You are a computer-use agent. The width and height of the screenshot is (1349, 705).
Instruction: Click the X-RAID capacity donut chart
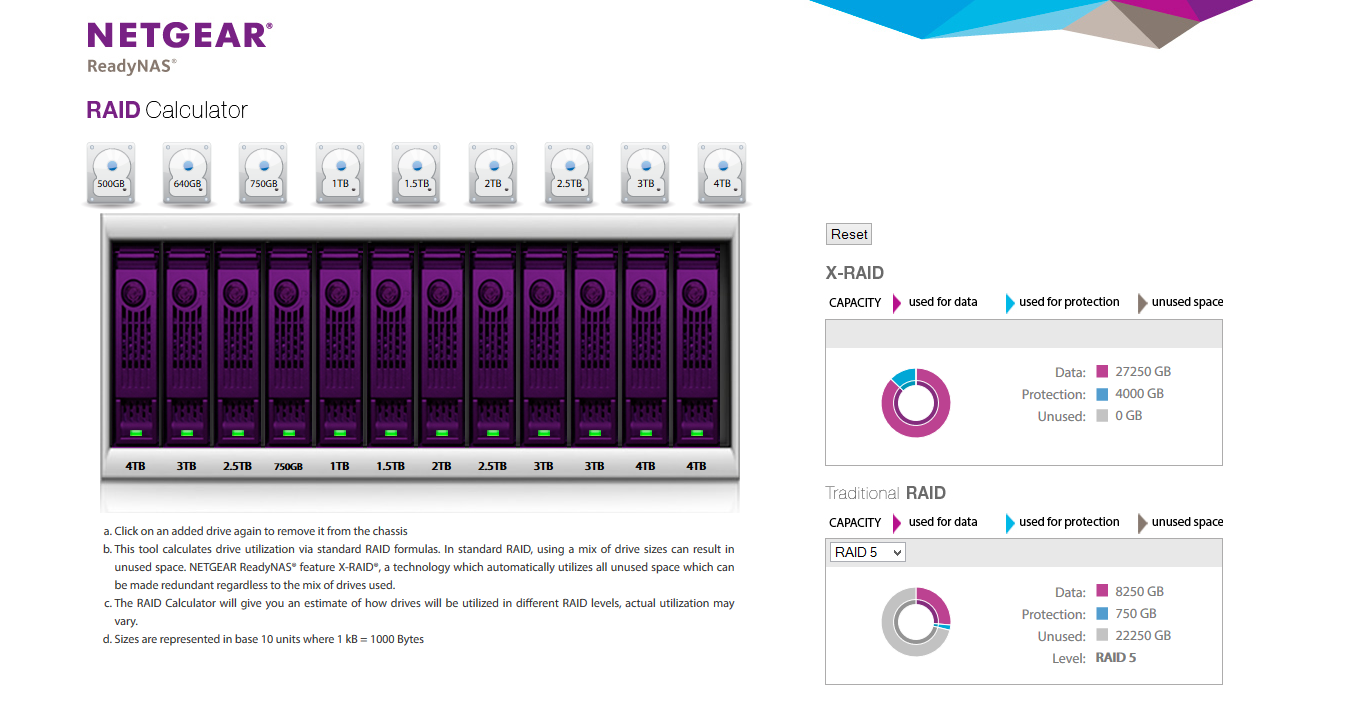tap(915, 403)
